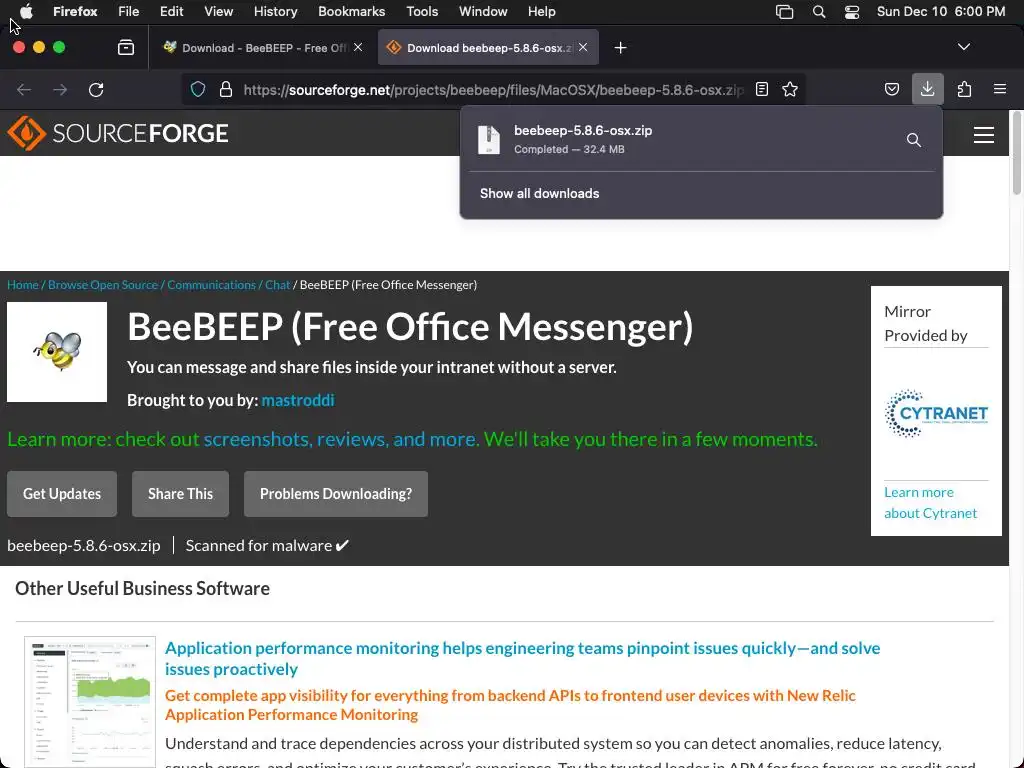Open Firefox application hamburger menu
This screenshot has height=768, width=1024.
point(1000,89)
